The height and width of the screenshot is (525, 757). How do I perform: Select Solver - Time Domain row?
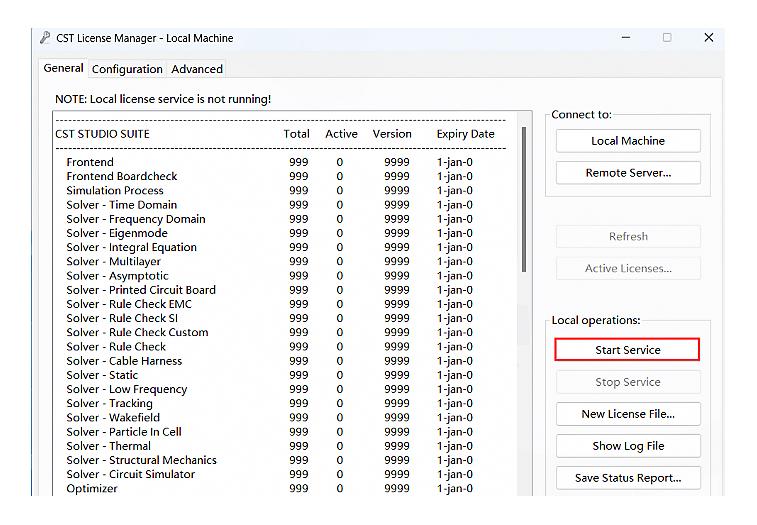click(269, 204)
